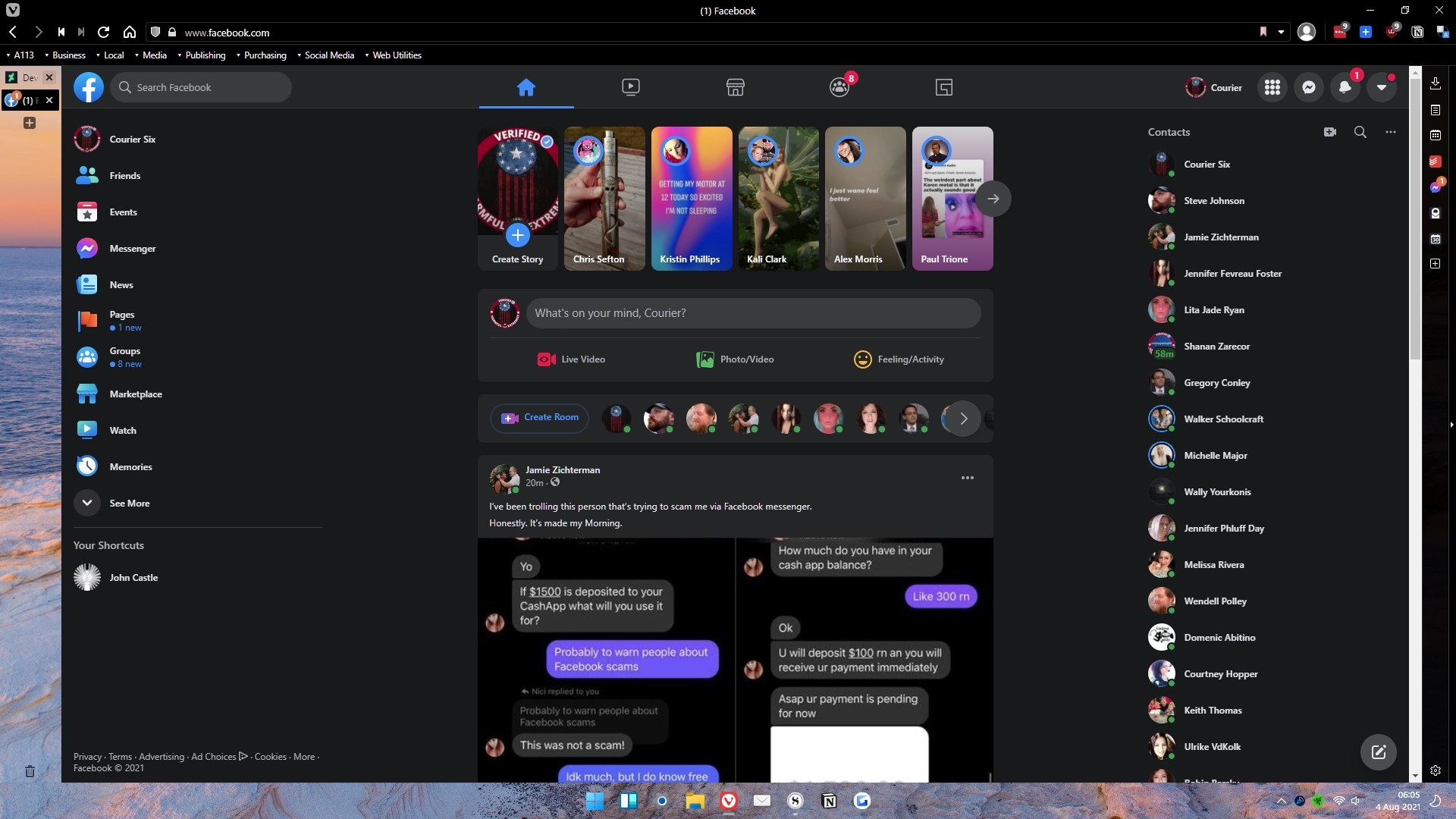Open Jamie Zichterman post author link
The image size is (1456, 819).
tap(563, 470)
